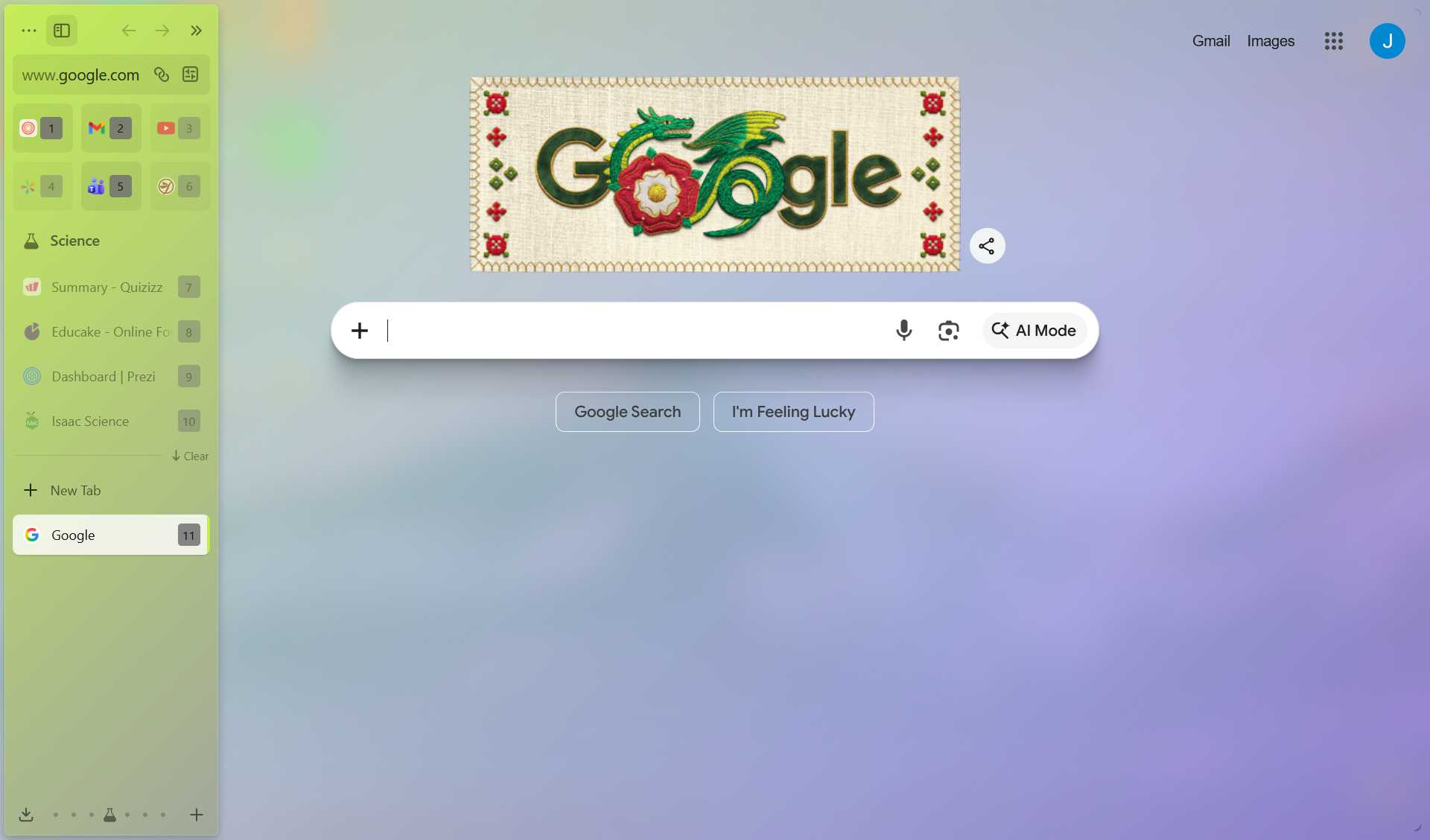Image resolution: width=1430 pixels, height=840 pixels.
Task: Expand the double chevron toolbar overflow
Action: coord(196,31)
